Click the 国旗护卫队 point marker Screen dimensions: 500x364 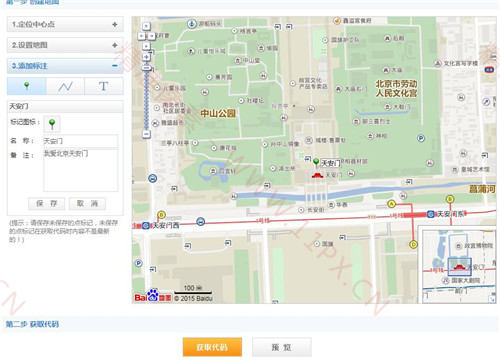tap(325, 40)
